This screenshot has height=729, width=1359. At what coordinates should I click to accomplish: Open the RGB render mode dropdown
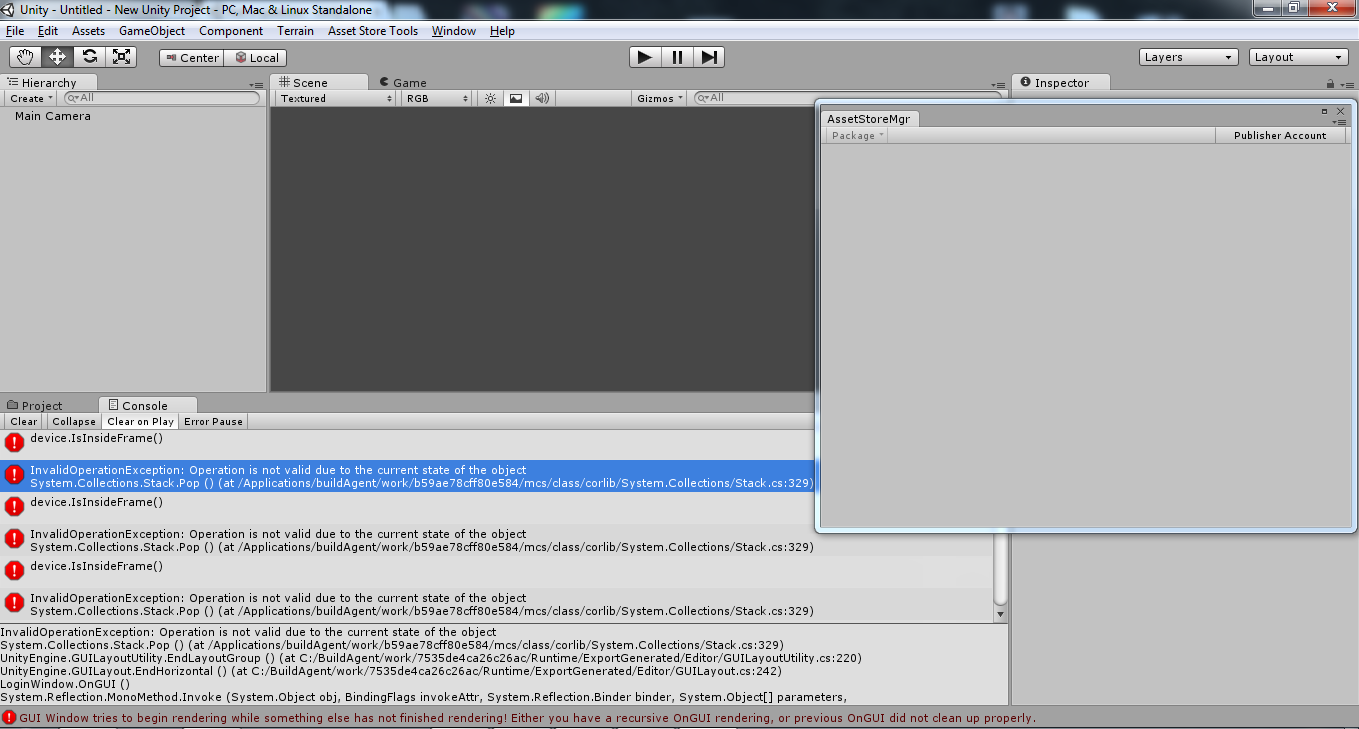pos(437,98)
